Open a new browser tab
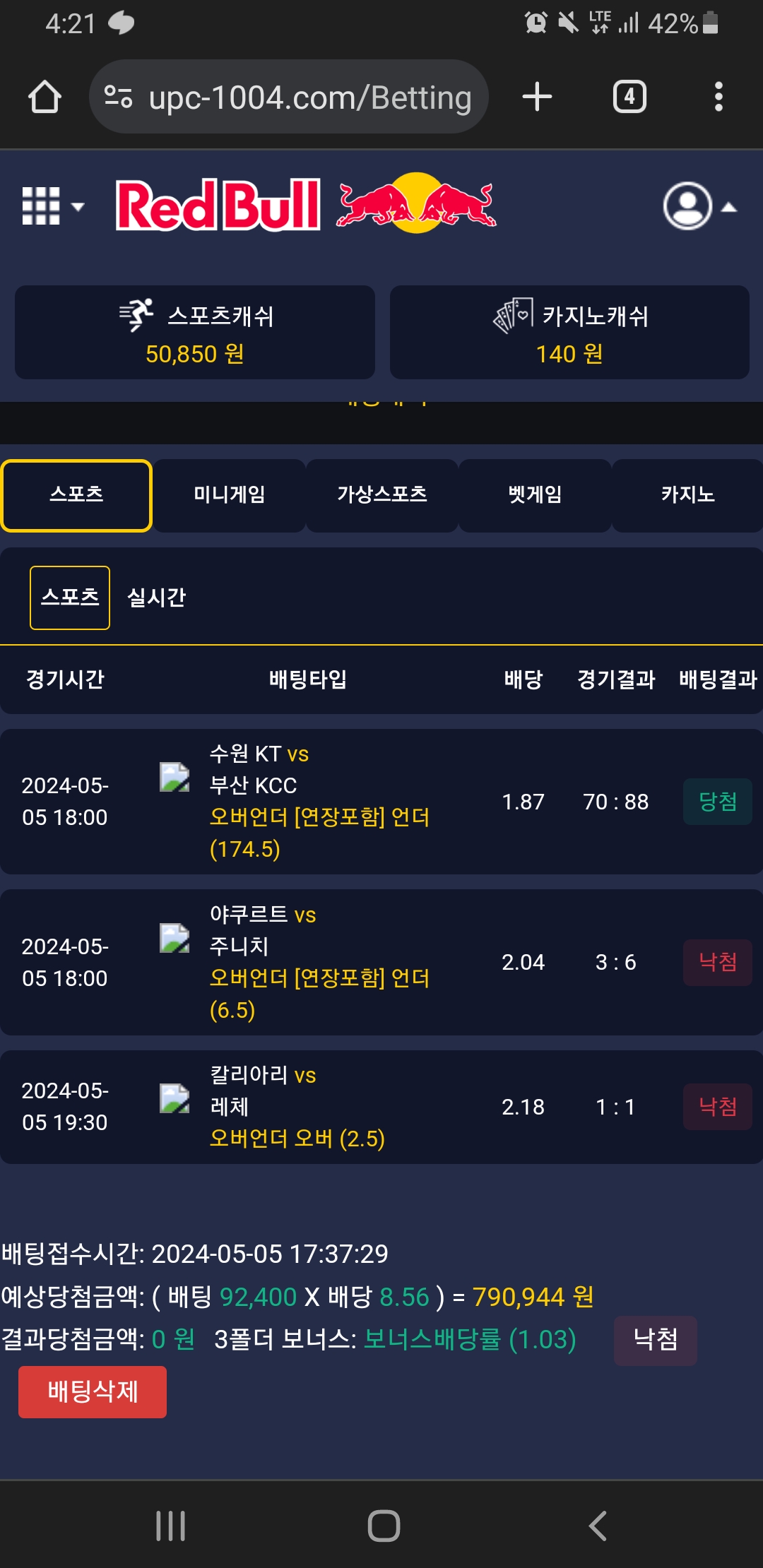Viewport: 763px width, 1568px height. coord(537,97)
